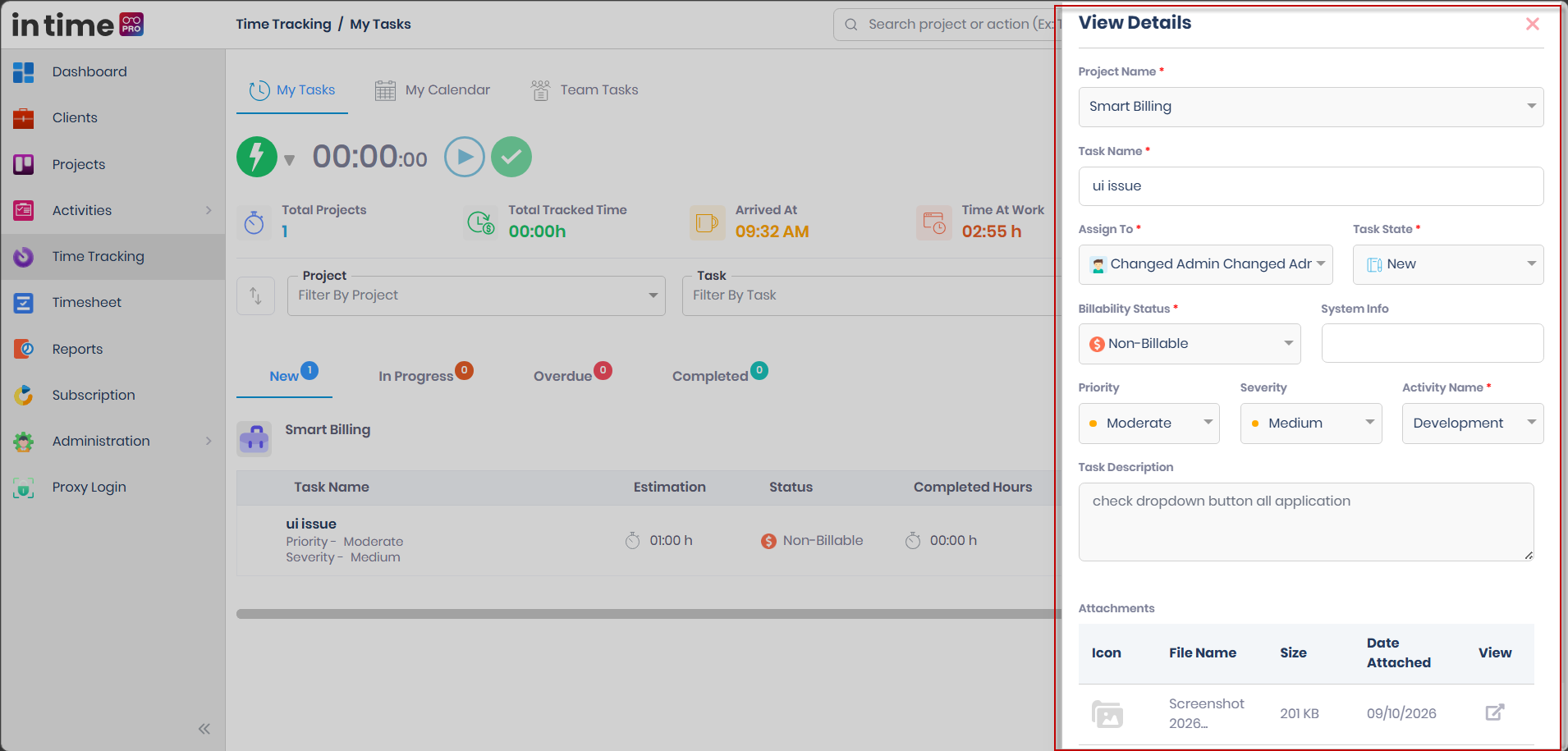The width and height of the screenshot is (1568, 751).
Task: Switch to the Team Tasks tab
Action: point(585,90)
